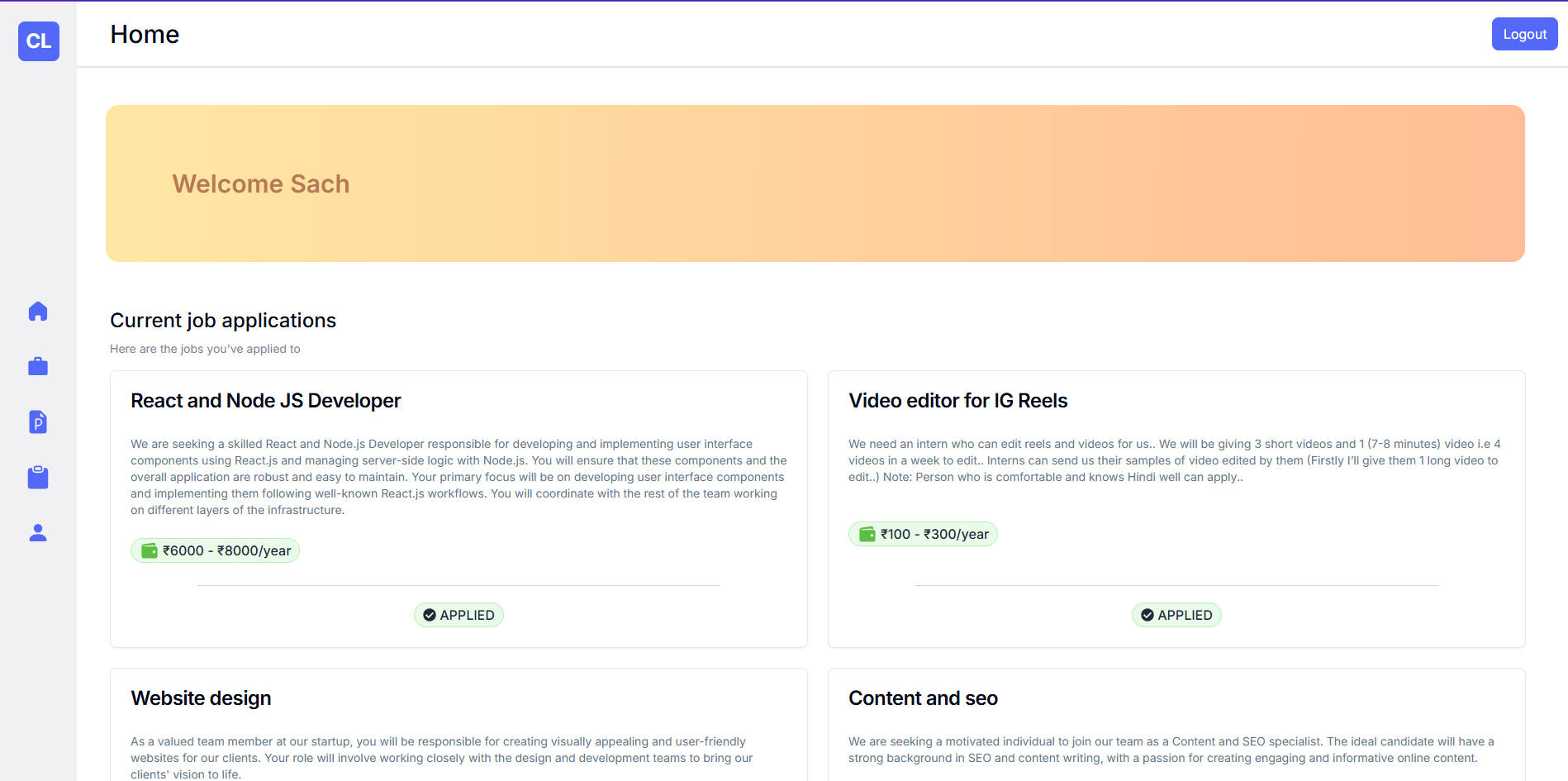
Task: Click checkmark icon in Video editor APPLIED badge
Action: click(x=1147, y=615)
